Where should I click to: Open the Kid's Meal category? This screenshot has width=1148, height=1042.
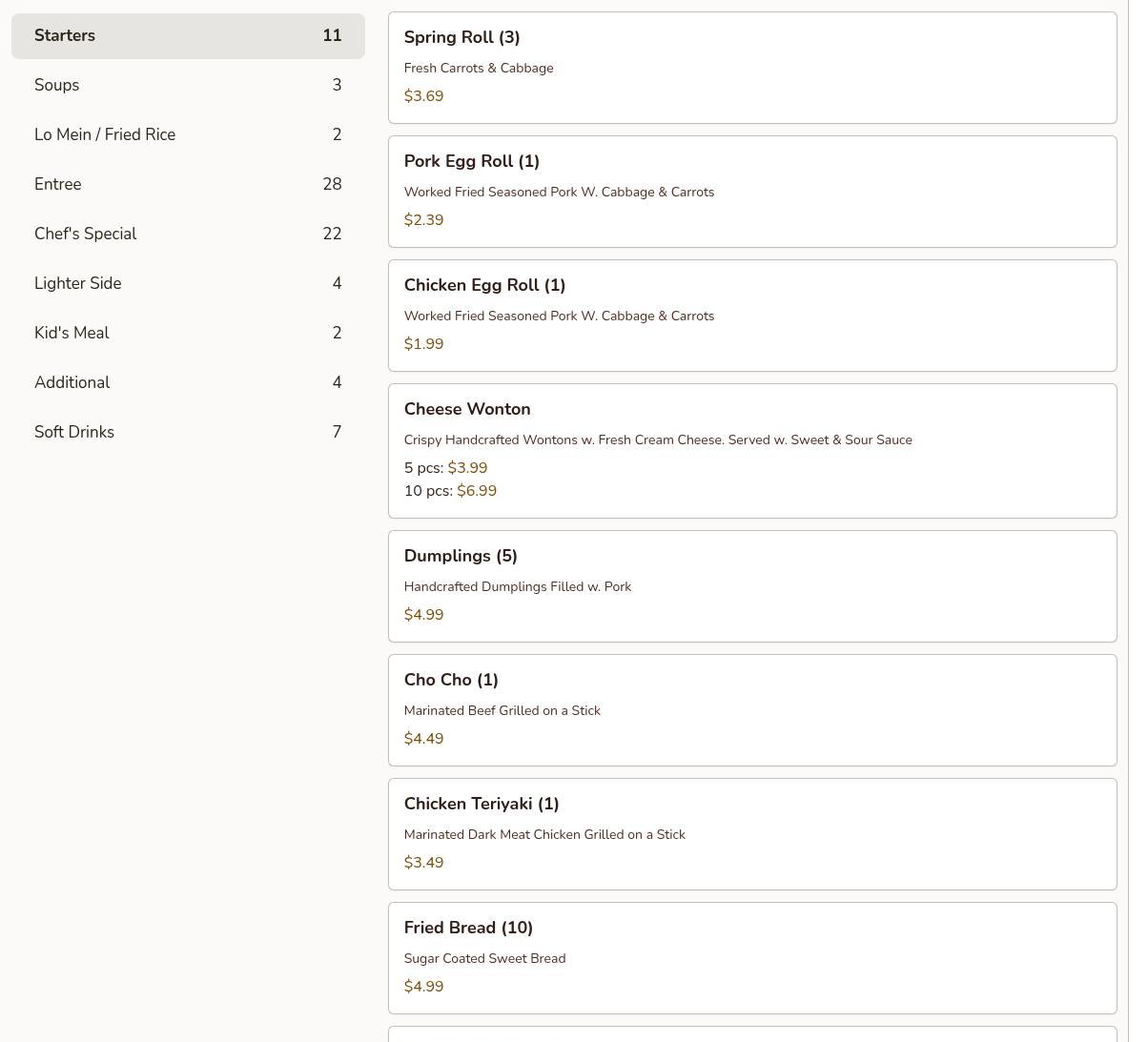tap(188, 334)
